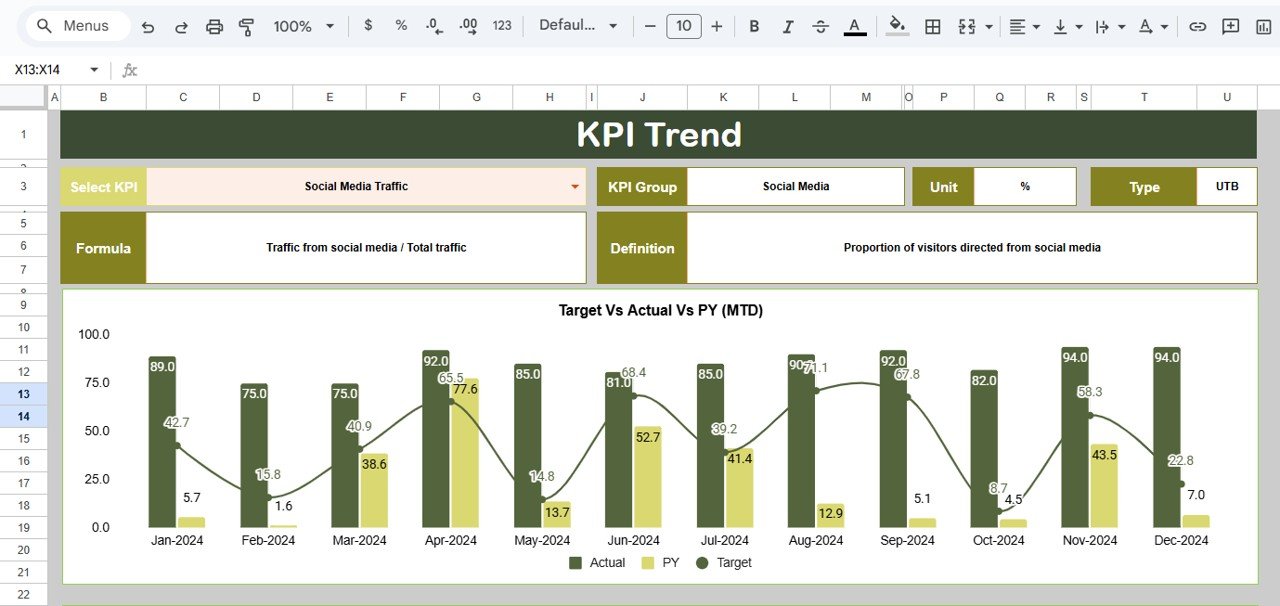Image resolution: width=1280 pixels, height=606 pixels.
Task: Open the Select KPI dropdown showing Social Media Traffic
Action: [x=573, y=186]
